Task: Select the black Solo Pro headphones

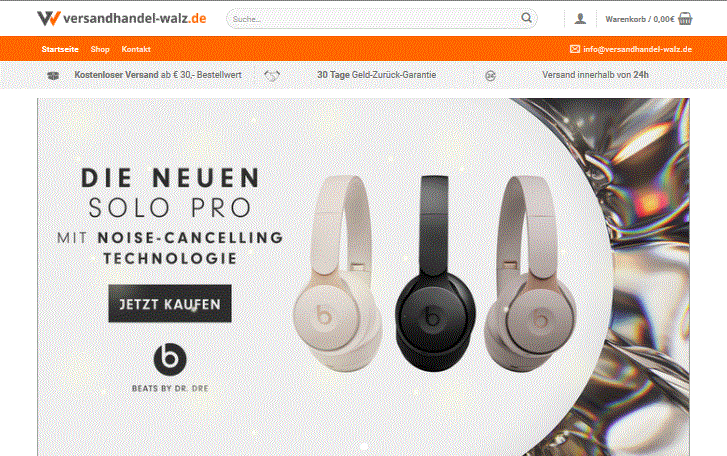Action: 435,273
